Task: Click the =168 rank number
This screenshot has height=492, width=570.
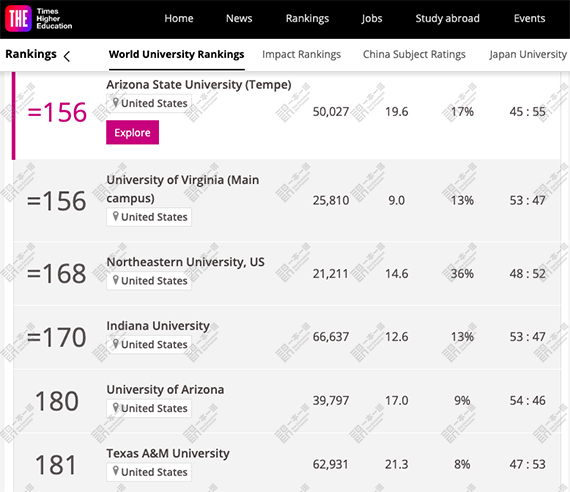Action: click(x=57, y=274)
